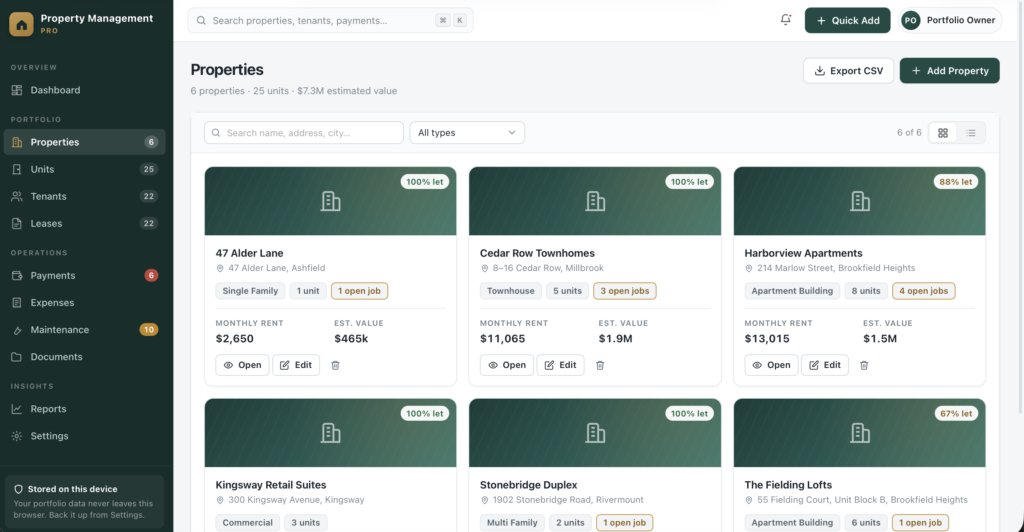
Task: Open Harborview Apartments property
Action: point(771,366)
